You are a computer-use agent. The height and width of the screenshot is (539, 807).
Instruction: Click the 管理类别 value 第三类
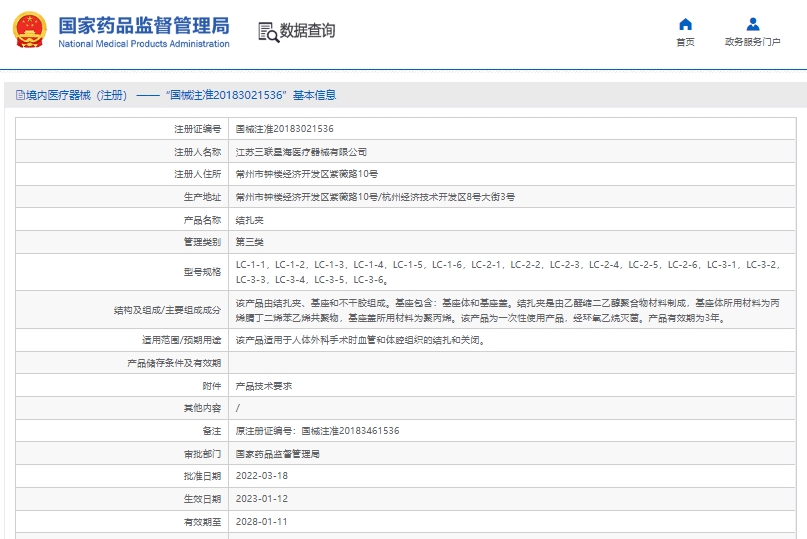250,242
